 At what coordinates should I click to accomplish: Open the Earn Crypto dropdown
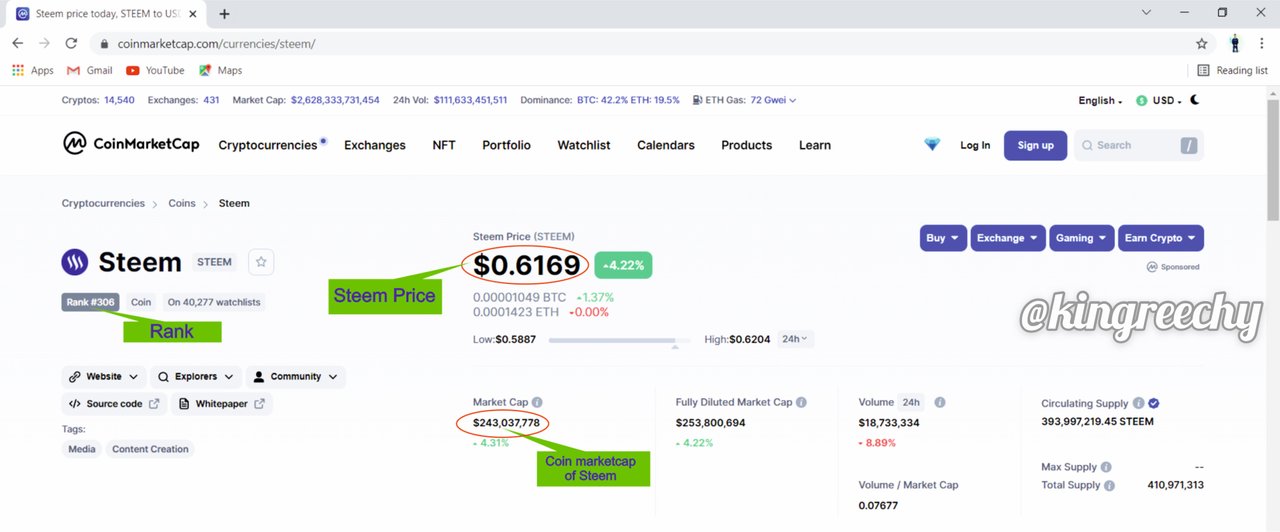[x=1160, y=238]
